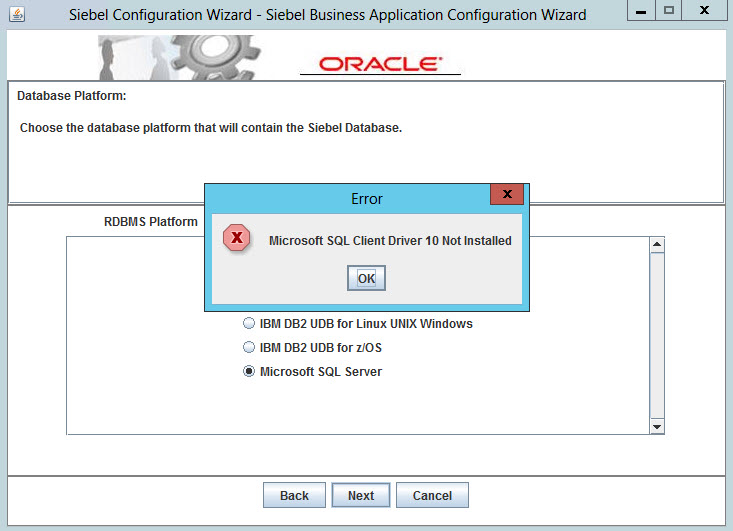Select the Microsoft SQL Server radio button

tap(249, 372)
